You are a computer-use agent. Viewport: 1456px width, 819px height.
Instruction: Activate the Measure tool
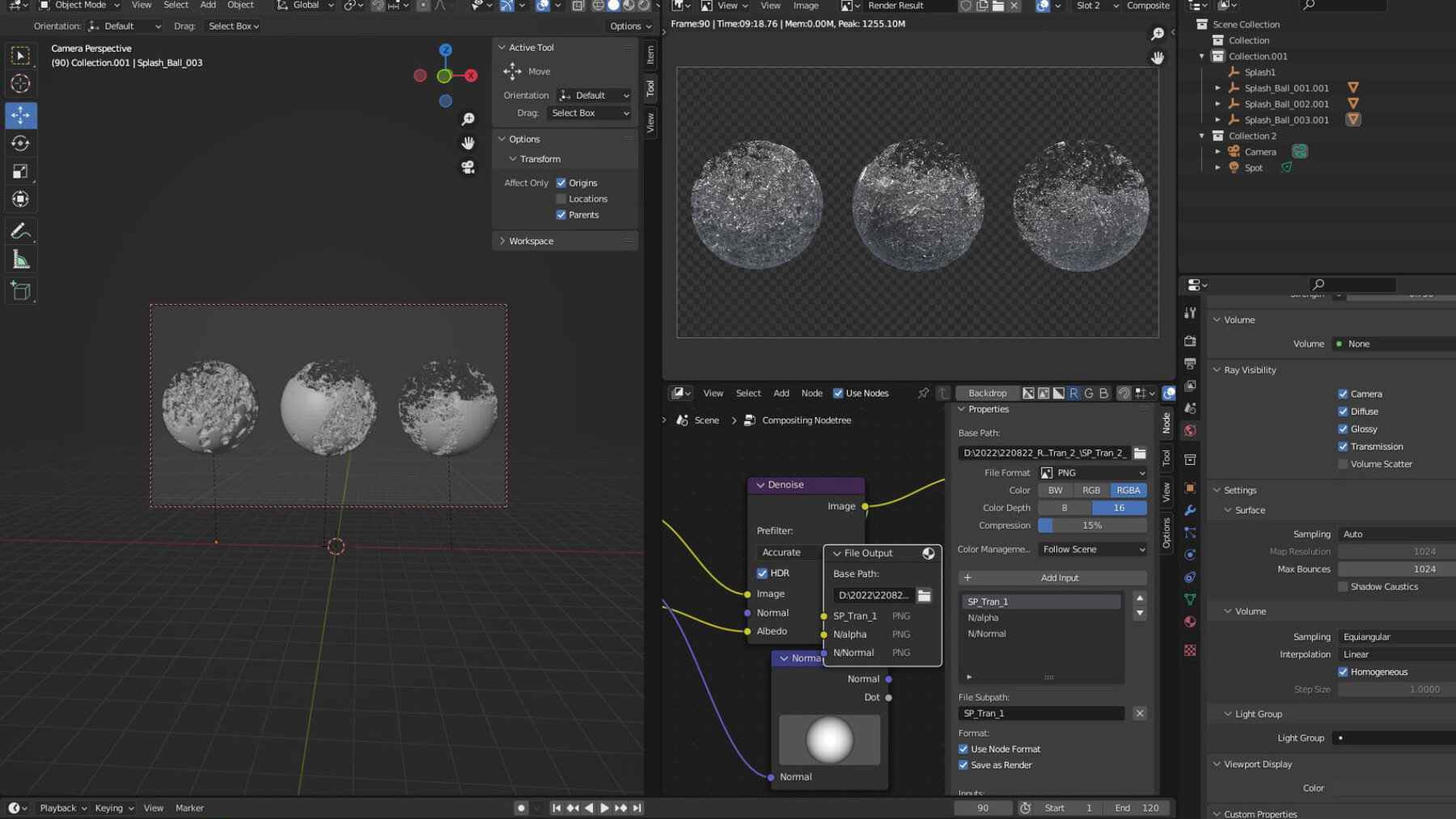tap(21, 259)
